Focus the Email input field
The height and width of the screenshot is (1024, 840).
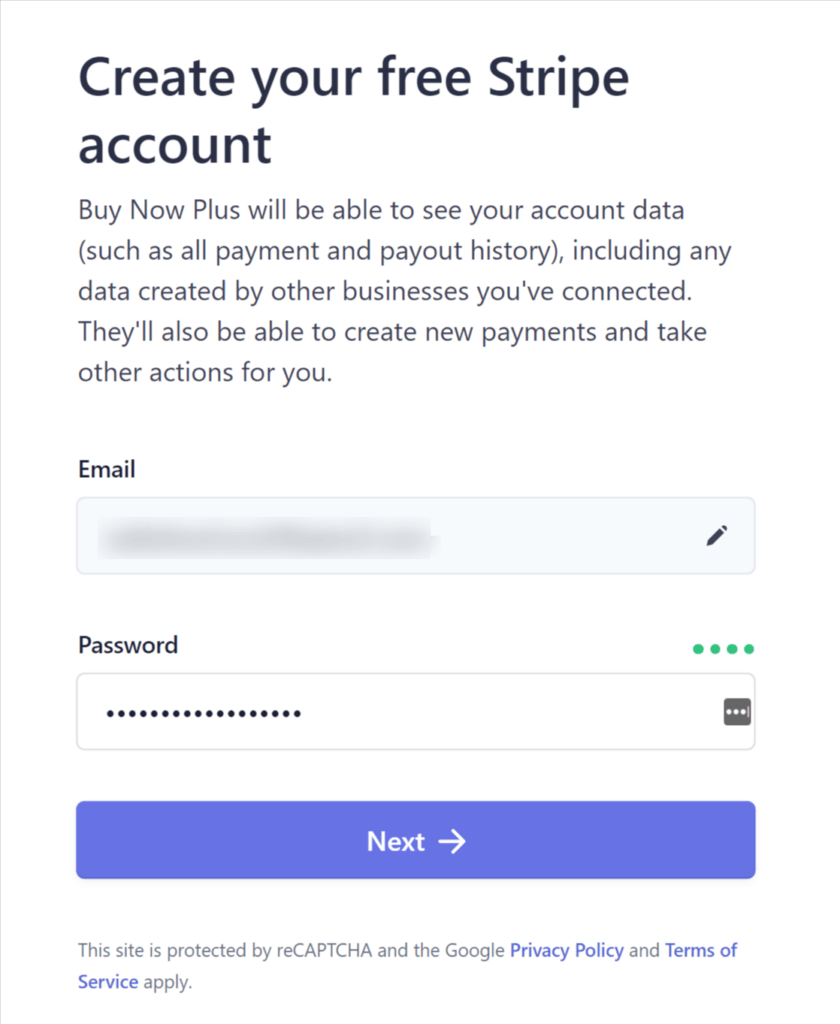415,536
